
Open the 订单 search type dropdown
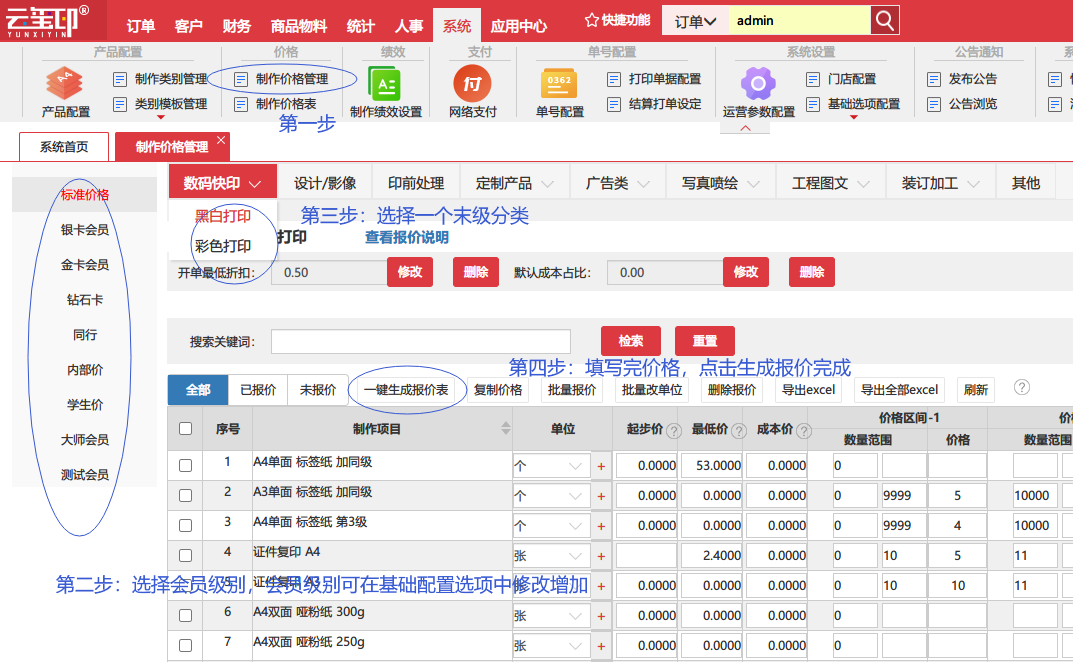[695, 21]
